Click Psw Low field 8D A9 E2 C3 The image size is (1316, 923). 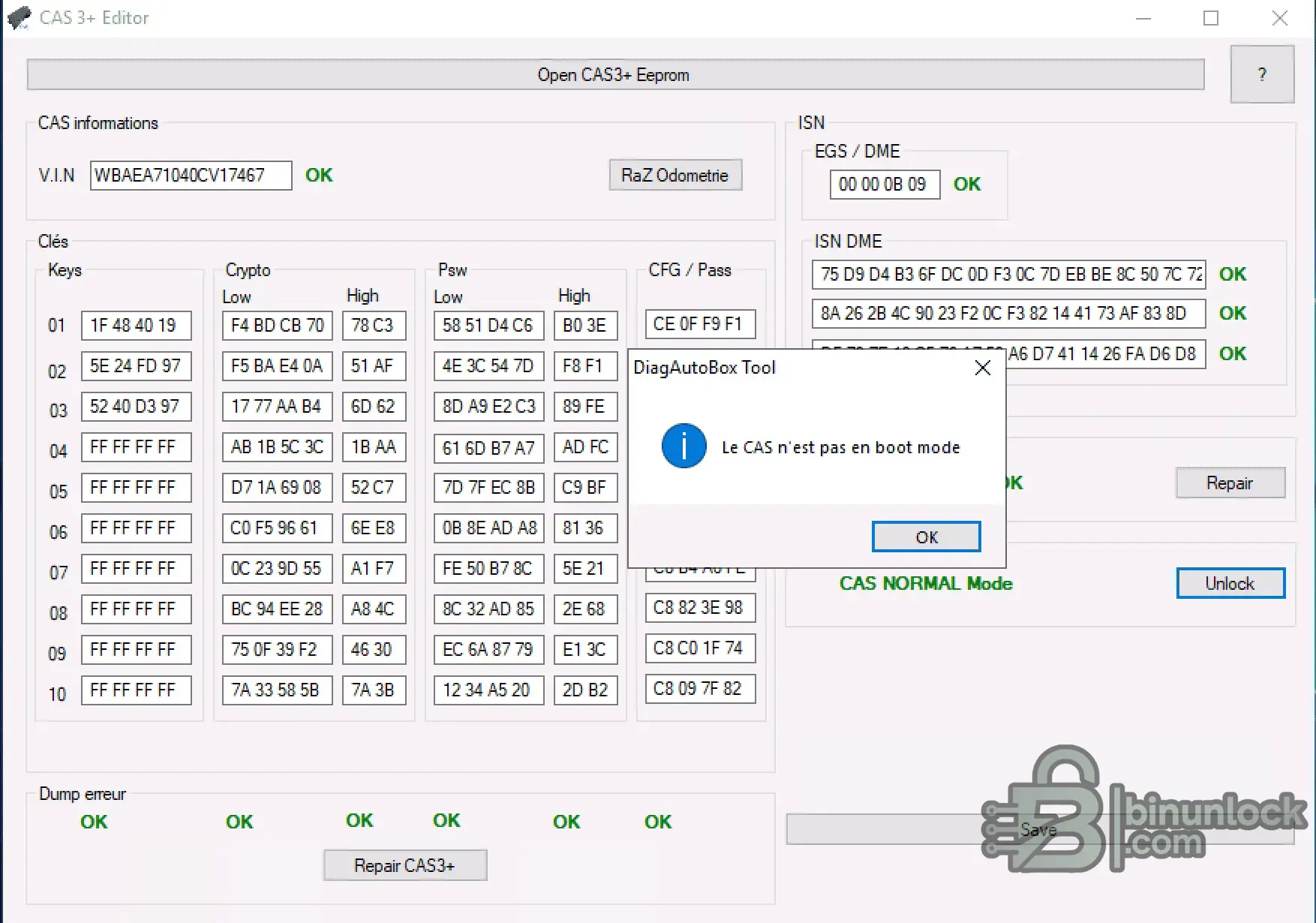[x=488, y=407]
